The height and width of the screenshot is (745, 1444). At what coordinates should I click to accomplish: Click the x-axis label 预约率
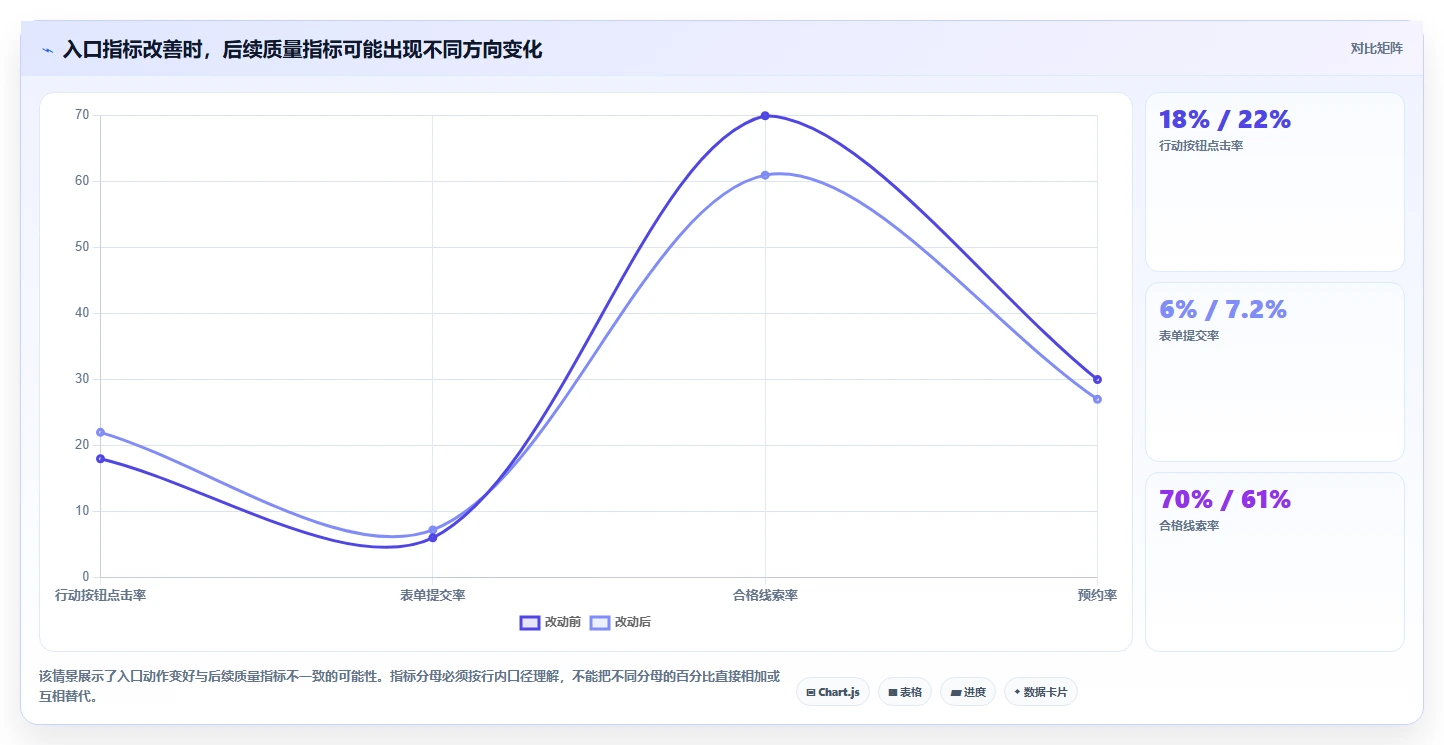click(1097, 595)
